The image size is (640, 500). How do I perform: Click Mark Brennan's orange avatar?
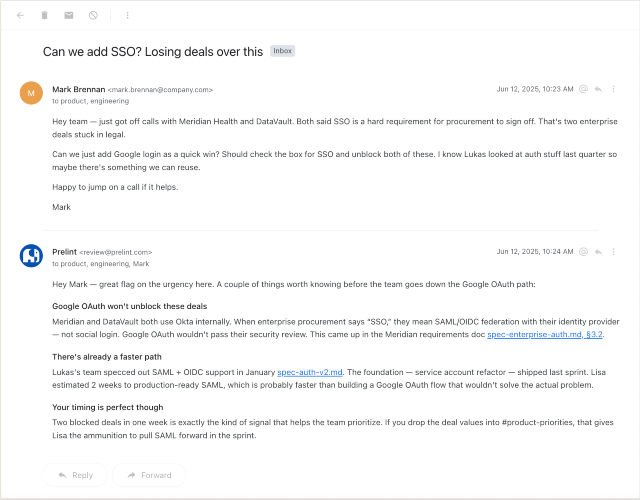coord(31,94)
